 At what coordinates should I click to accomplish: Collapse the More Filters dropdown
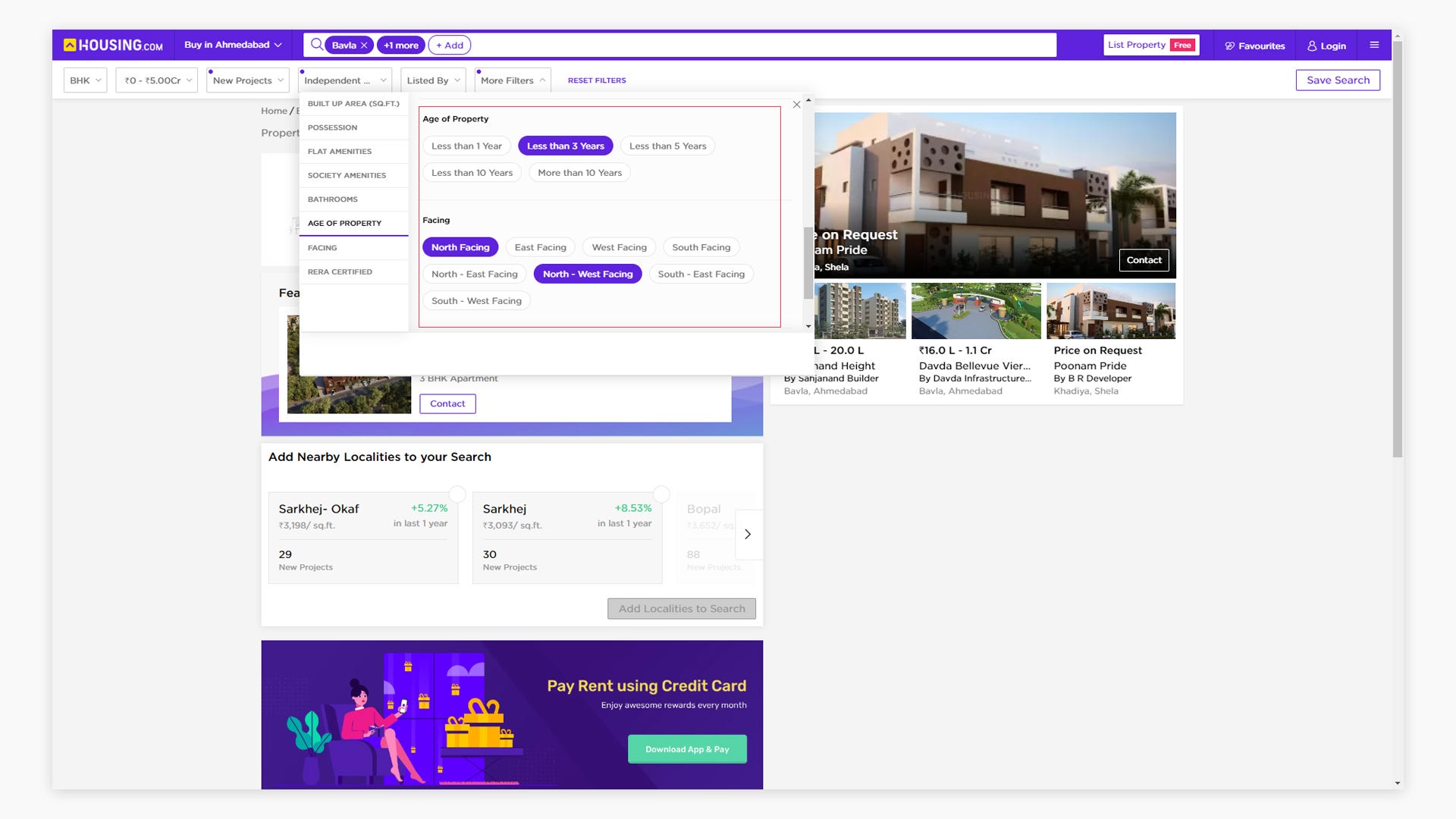coord(512,80)
